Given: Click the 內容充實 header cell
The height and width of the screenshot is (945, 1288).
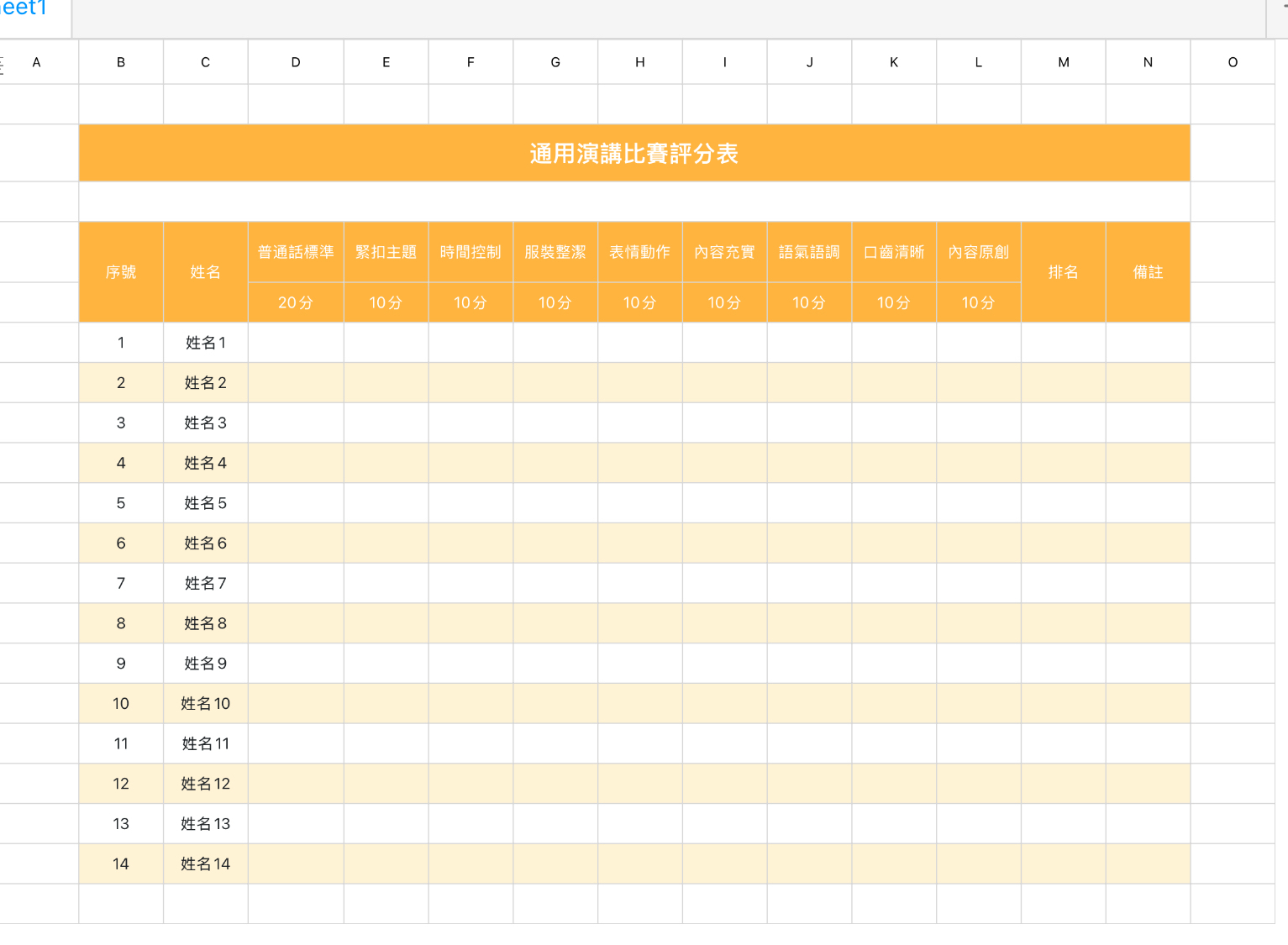Looking at the screenshot, I should click(725, 252).
